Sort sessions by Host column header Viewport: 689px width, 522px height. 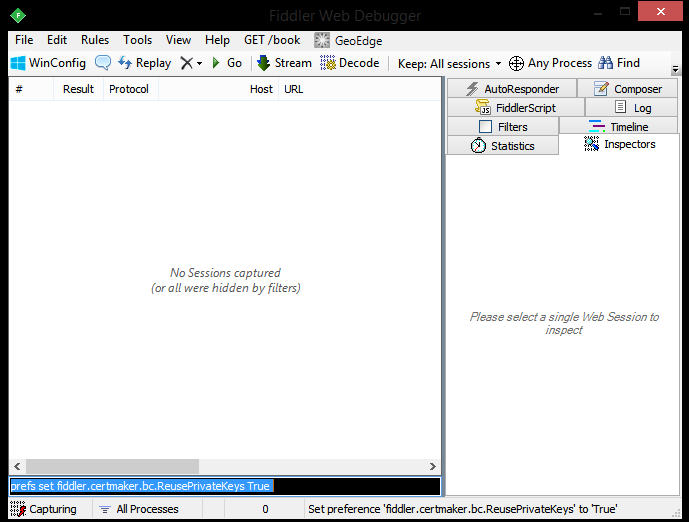[218, 89]
